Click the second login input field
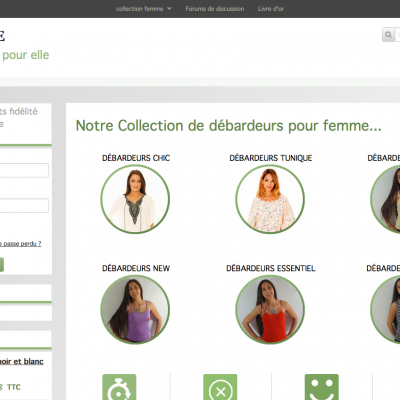 click(x=24, y=206)
